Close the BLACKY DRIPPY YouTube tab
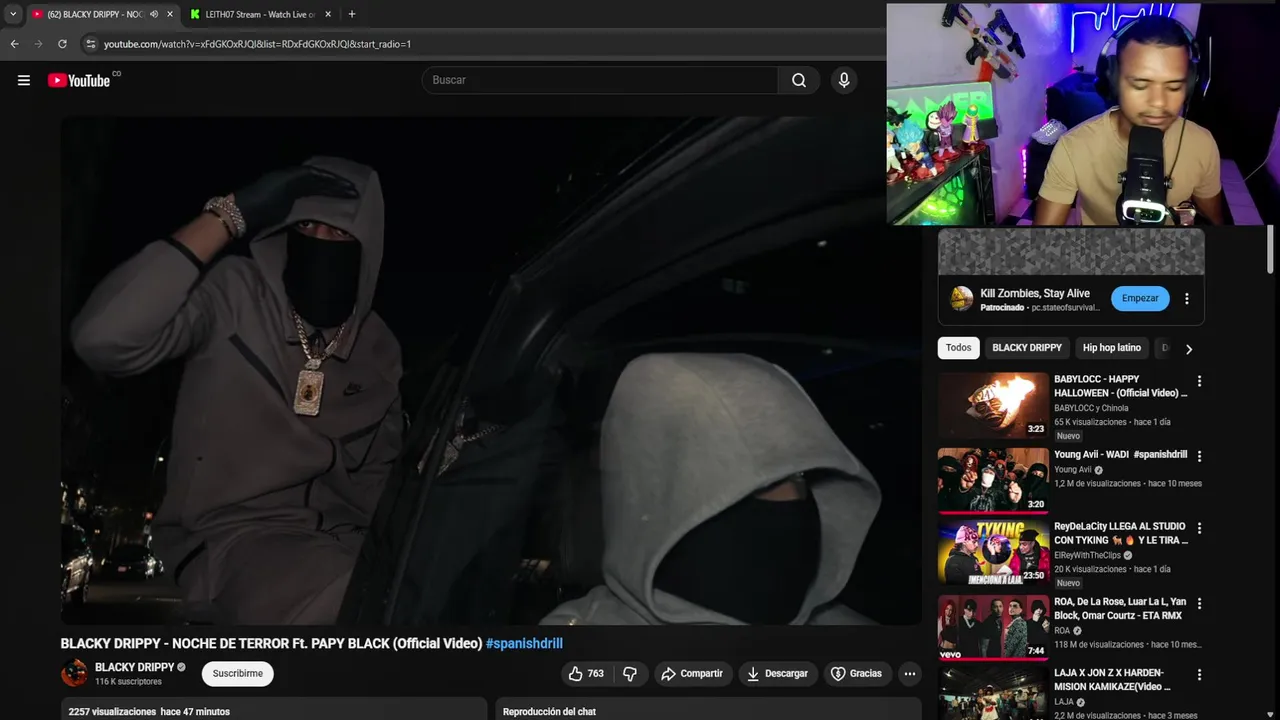The width and height of the screenshot is (1280, 720). (x=169, y=14)
